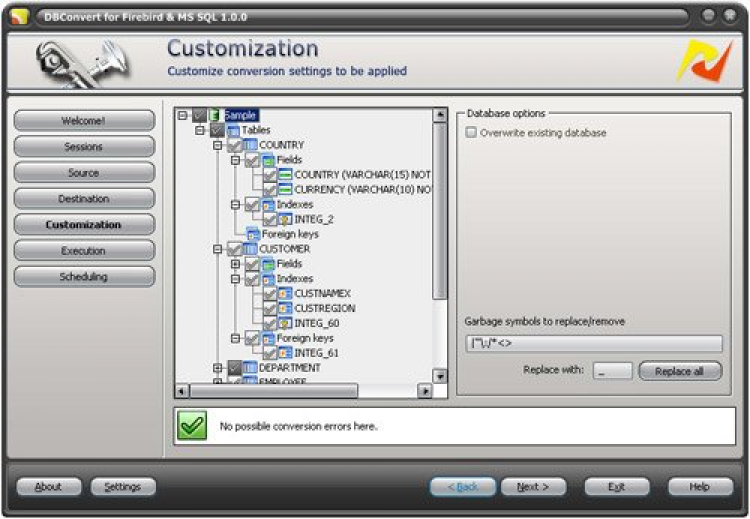Collapse COUNTRY Indexes node
Viewport: 750px width, 519px height.
[x=235, y=205]
